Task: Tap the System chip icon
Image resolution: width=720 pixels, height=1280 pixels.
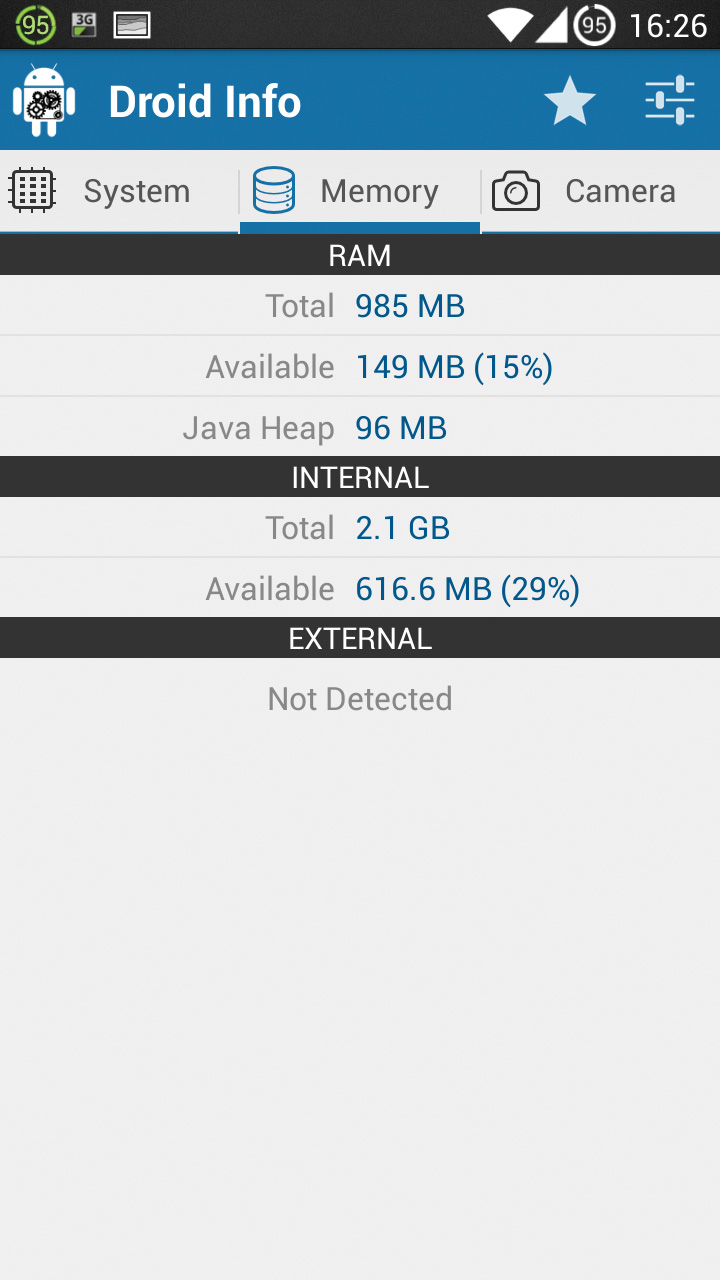Action: point(32,190)
